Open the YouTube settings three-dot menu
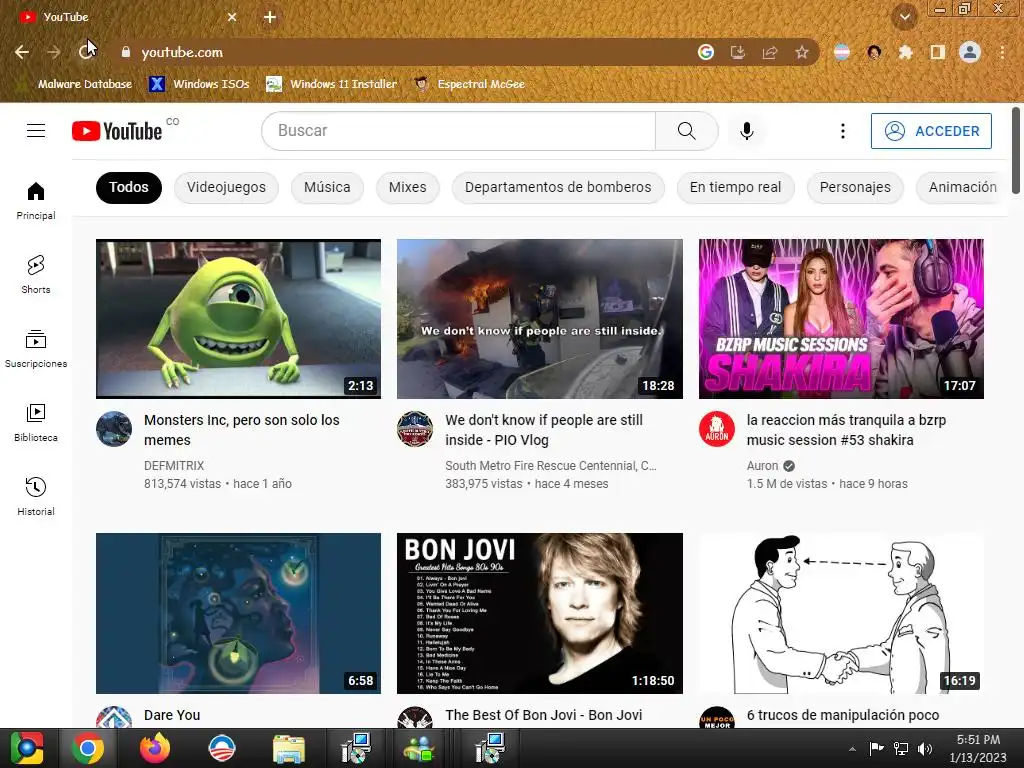The width and height of the screenshot is (1024, 768). click(x=842, y=131)
